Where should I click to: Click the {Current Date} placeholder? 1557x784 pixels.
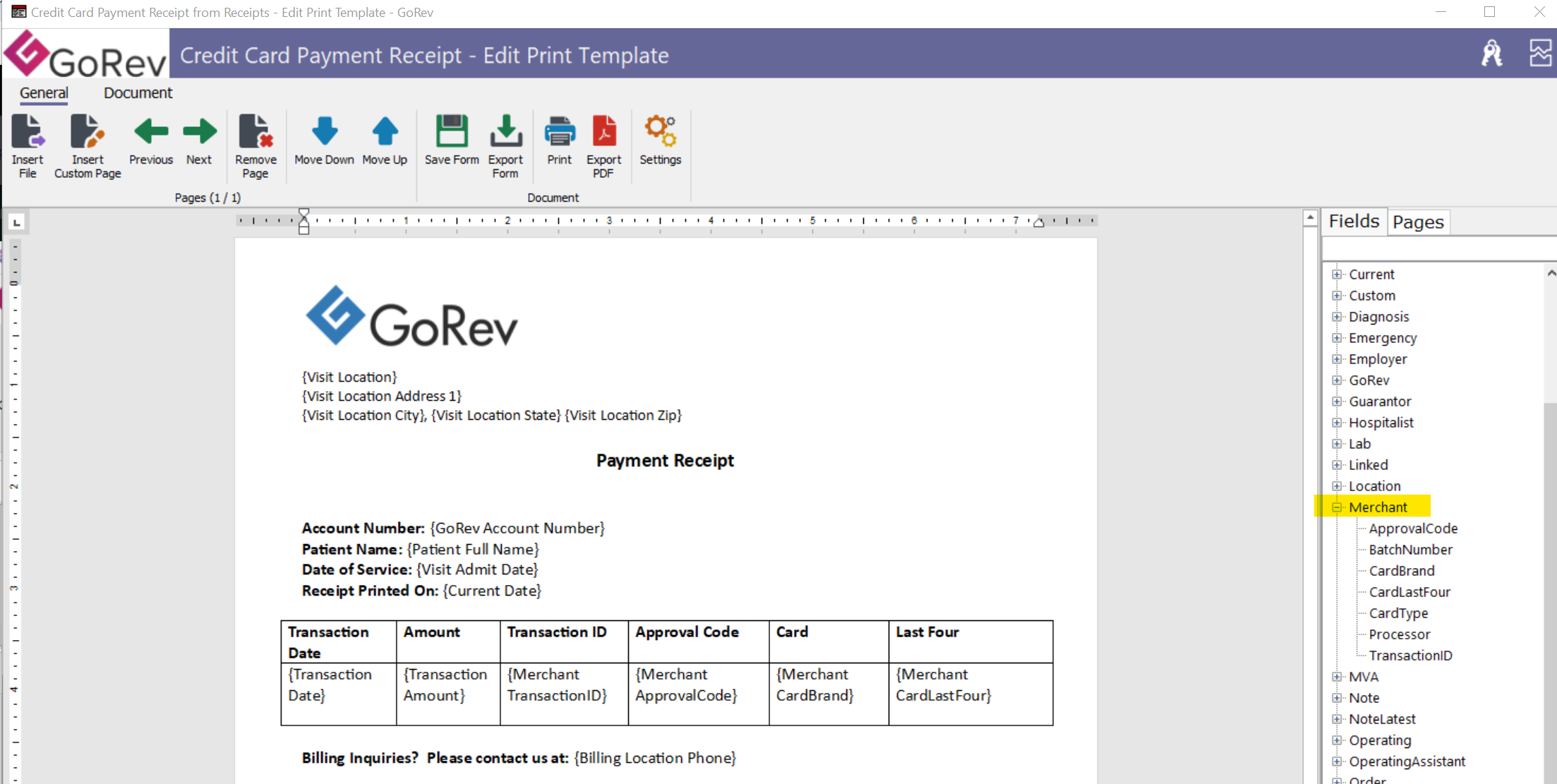coord(492,591)
